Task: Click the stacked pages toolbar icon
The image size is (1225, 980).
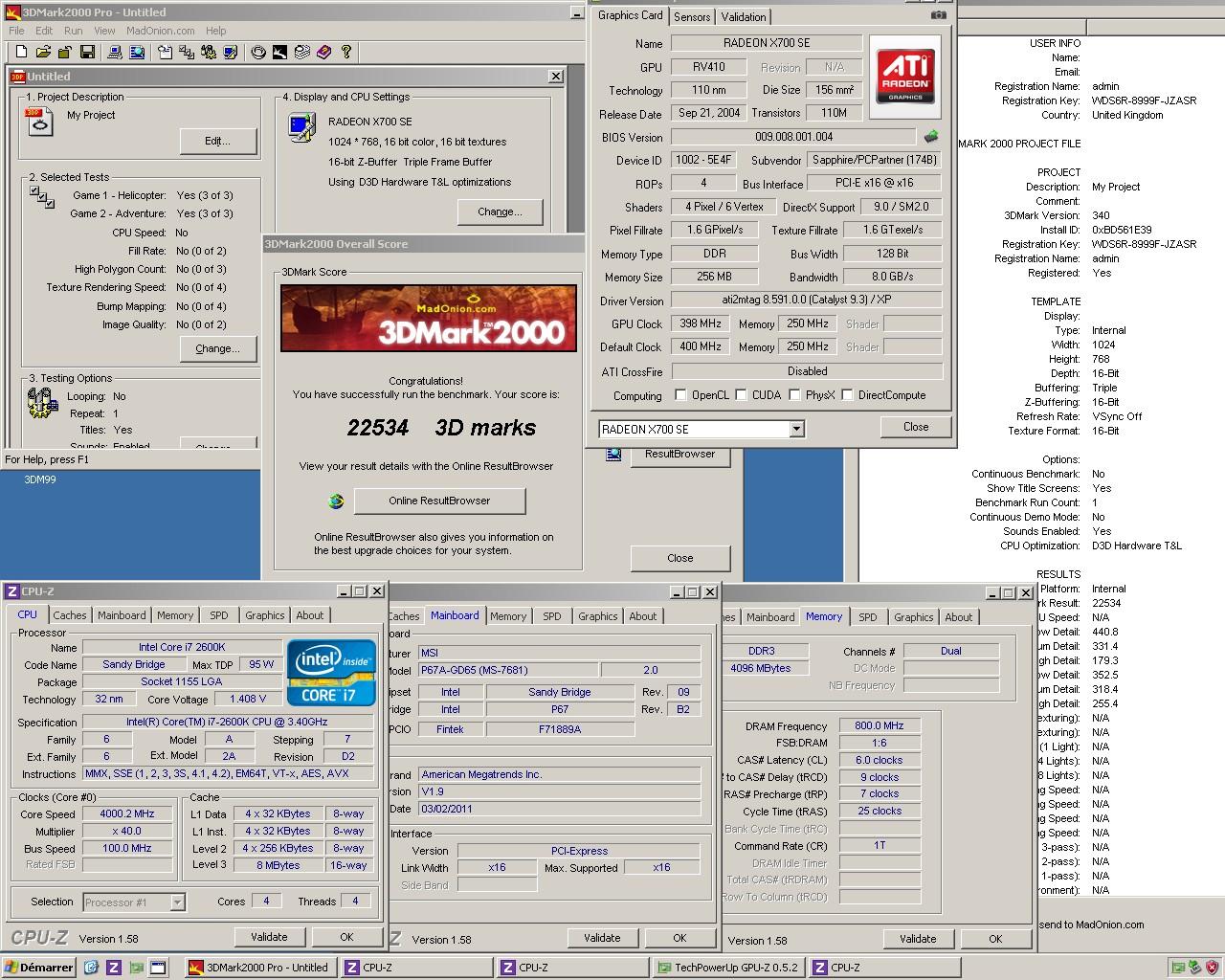Action: (301, 52)
